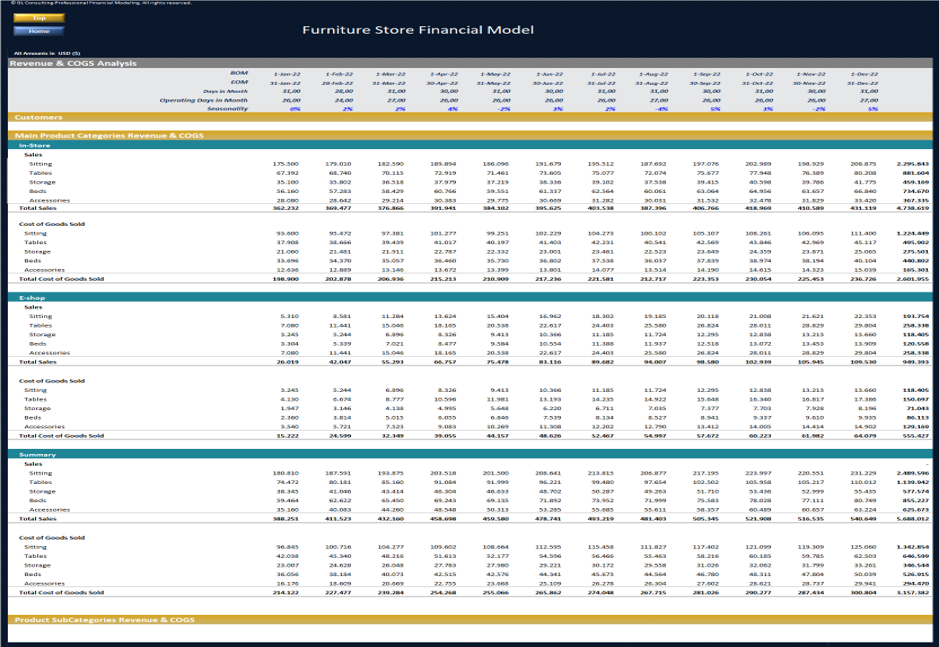Click the blue Home button
This screenshot has height=647, width=939.
(x=39, y=31)
